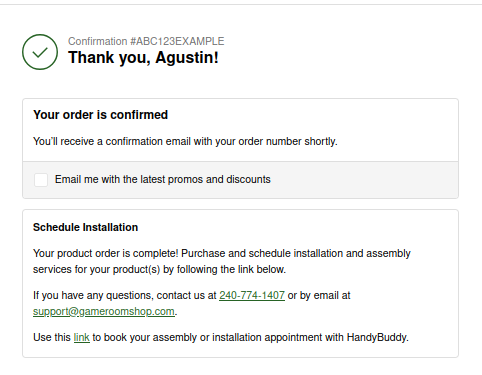Click the Confirmation #ABC123EXAMPLE text
Screen dimensions: 482x375
[146, 41]
